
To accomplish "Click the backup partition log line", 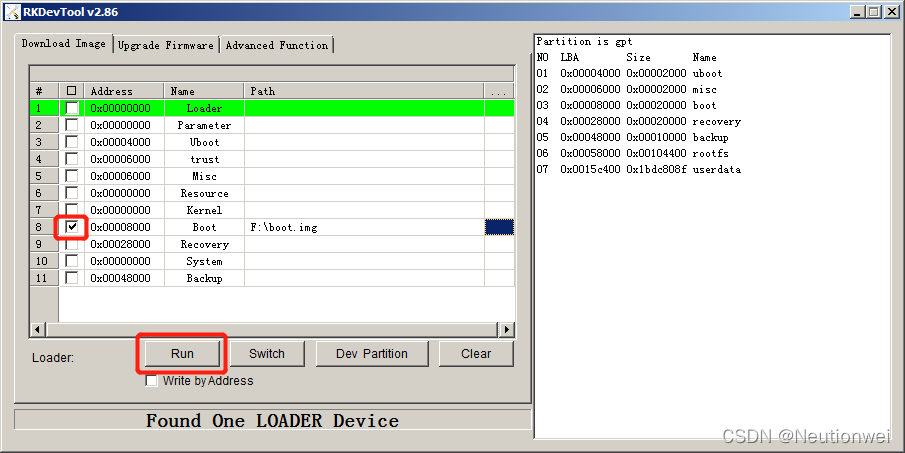I will (632, 137).
